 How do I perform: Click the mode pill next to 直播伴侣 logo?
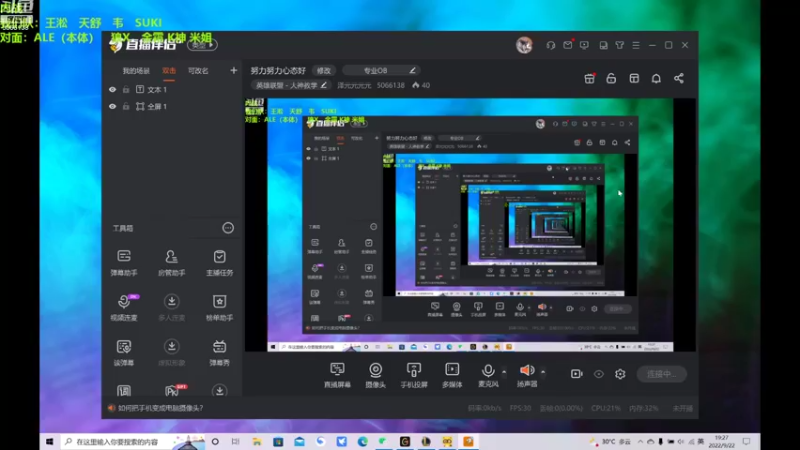[202, 45]
